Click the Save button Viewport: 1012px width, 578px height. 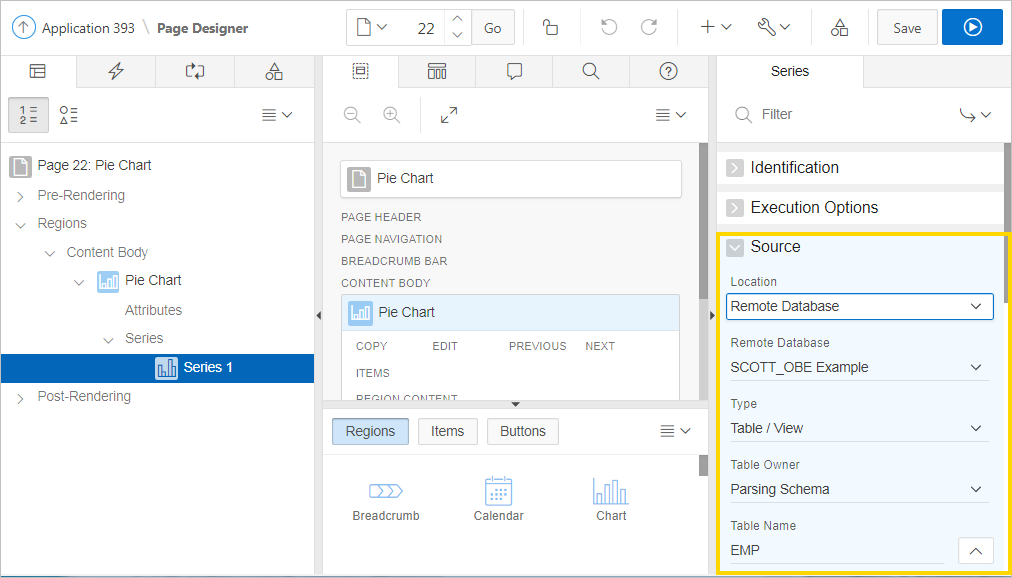coord(907,28)
